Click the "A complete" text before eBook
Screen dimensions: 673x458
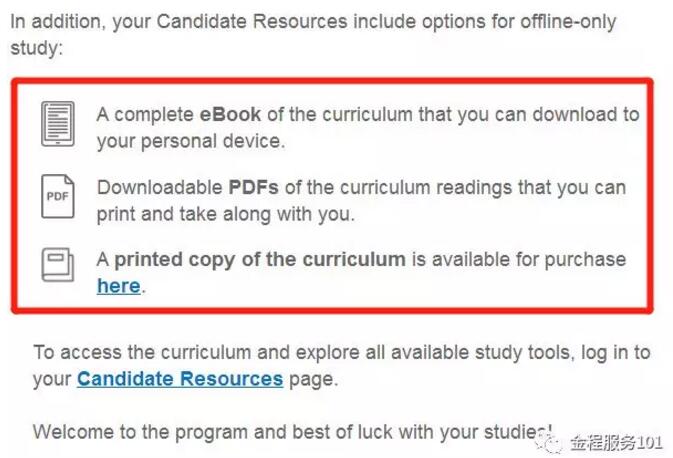(x=139, y=114)
